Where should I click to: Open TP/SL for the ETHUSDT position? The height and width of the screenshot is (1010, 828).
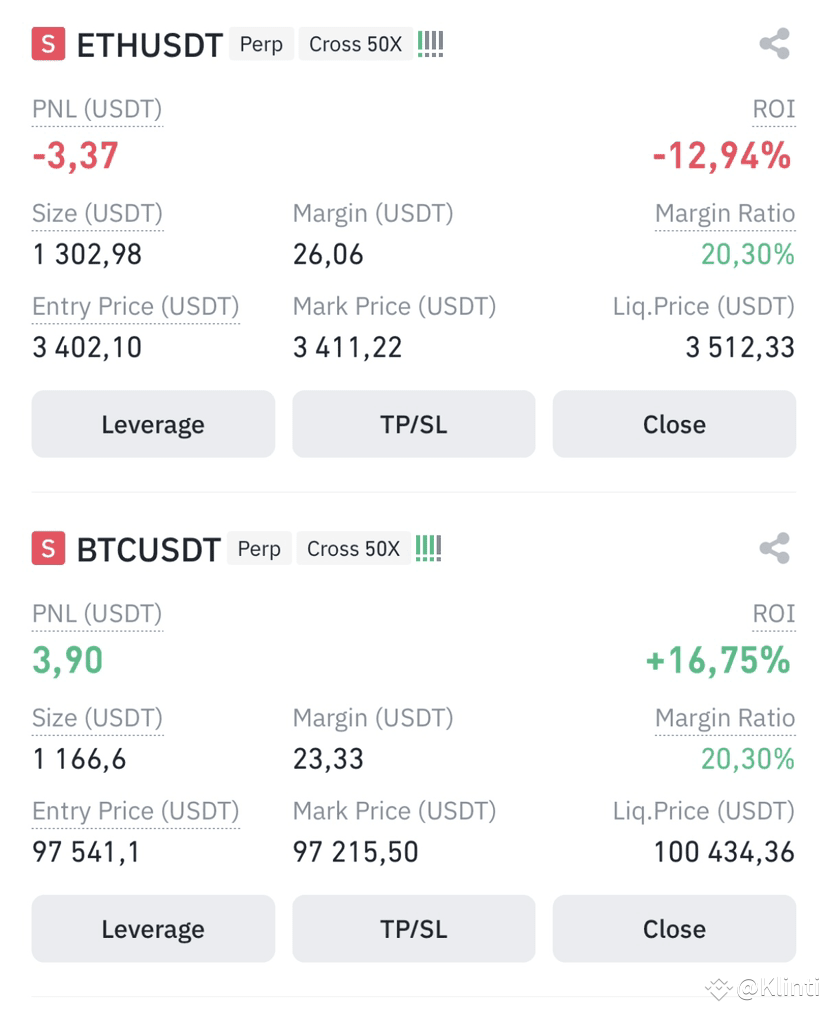pos(414,424)
